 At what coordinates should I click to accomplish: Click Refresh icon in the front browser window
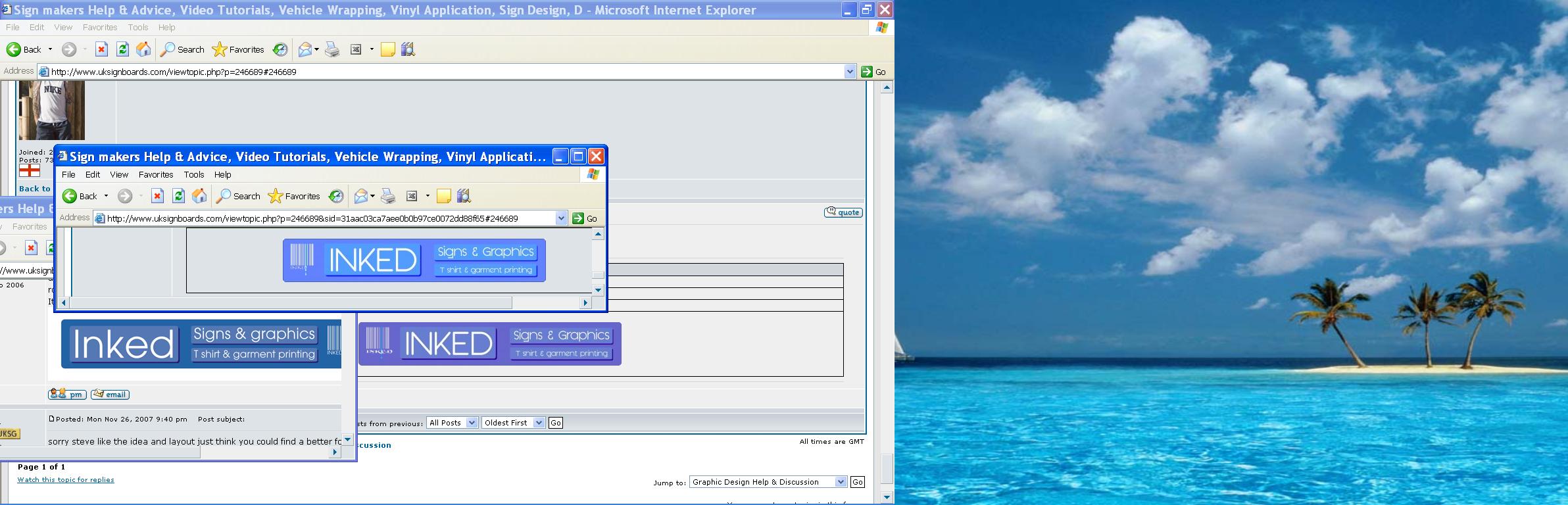178,196
